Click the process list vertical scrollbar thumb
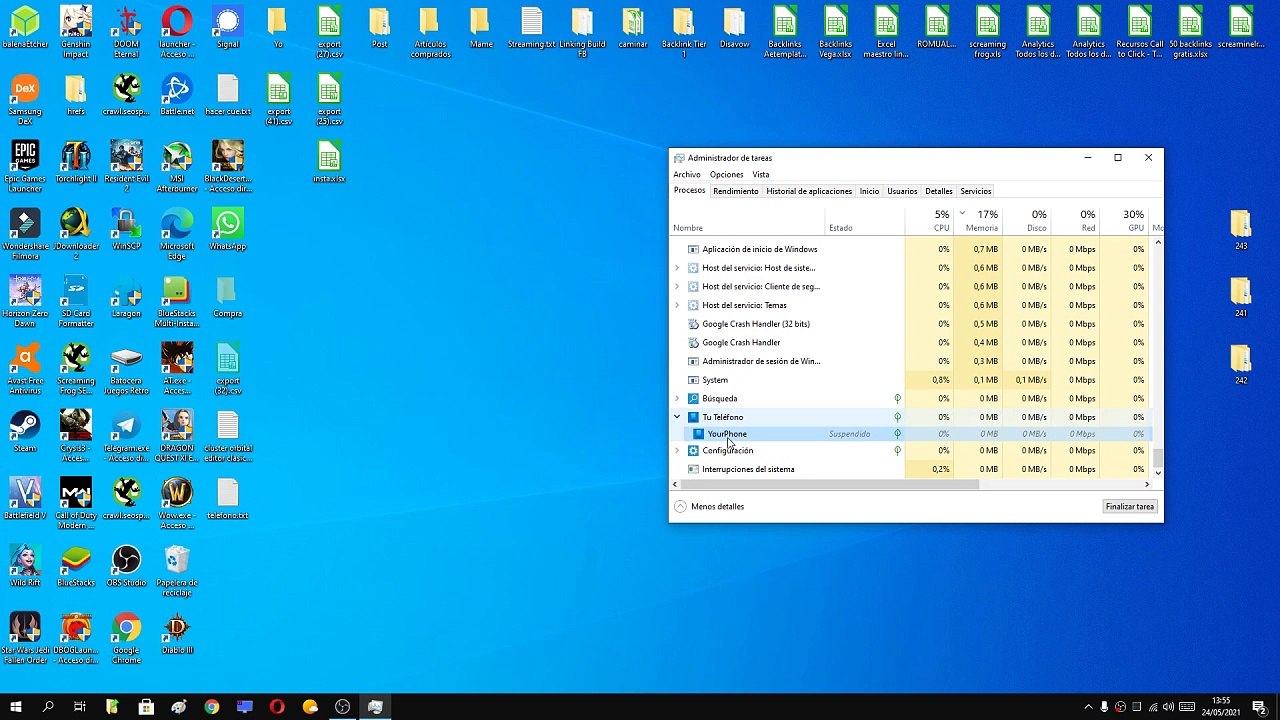This screenshot has height=720, width=1280. (1158, 458)
